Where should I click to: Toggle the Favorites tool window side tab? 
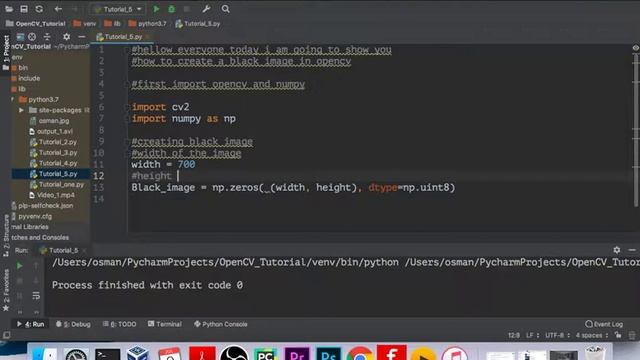(x=6, y=290)
